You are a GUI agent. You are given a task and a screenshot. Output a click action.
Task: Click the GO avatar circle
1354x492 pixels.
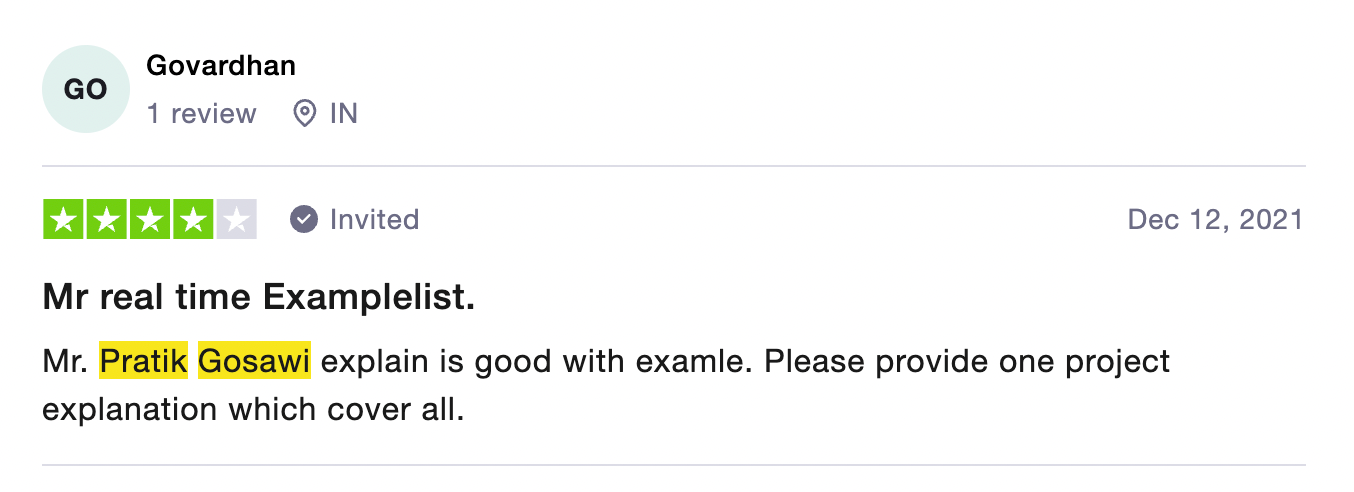[x=86, y=89]
